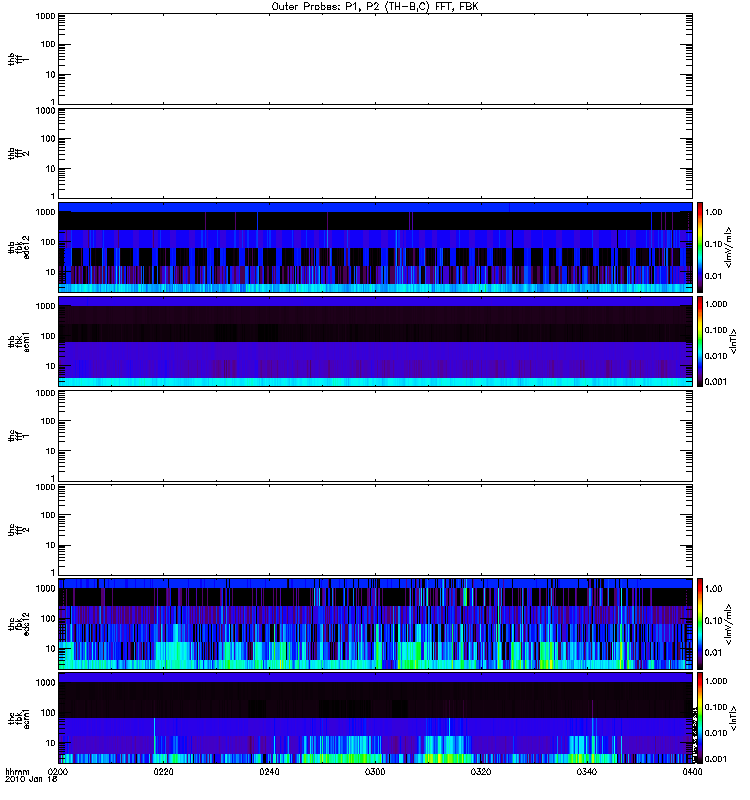Select the 0340 time axis label

[587, 772]
